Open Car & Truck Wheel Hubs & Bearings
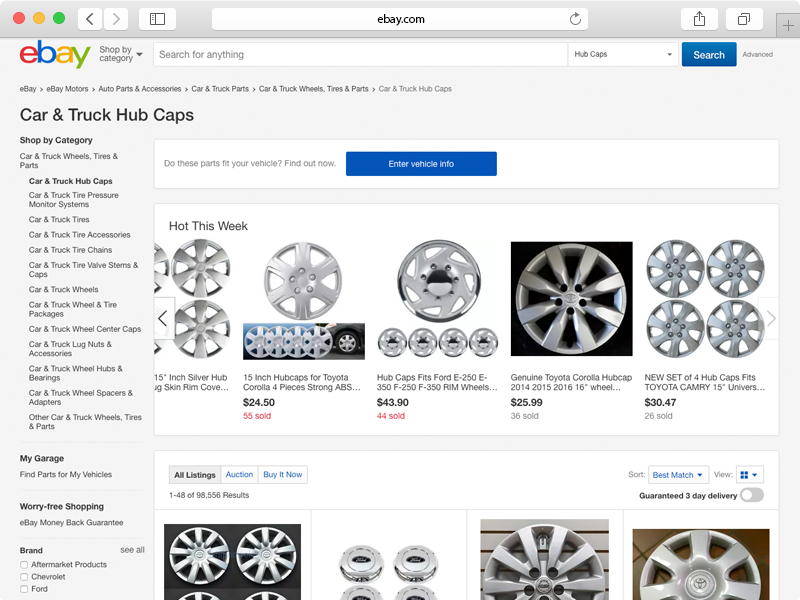This screenshot has height=600, width=800. (76, 373)
